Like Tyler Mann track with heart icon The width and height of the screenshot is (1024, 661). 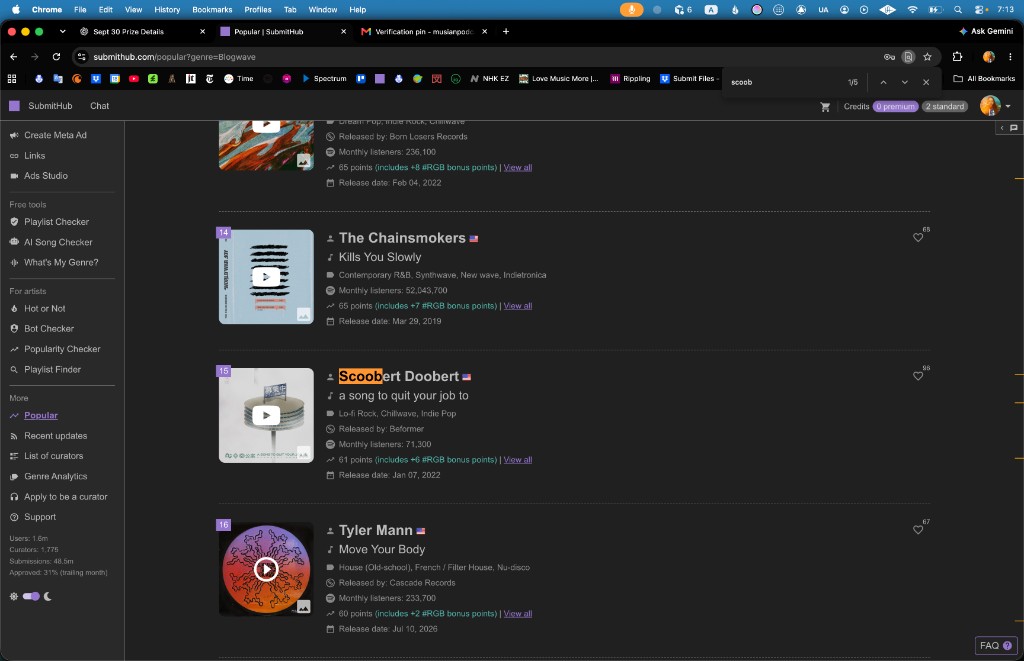click(918, 530)
